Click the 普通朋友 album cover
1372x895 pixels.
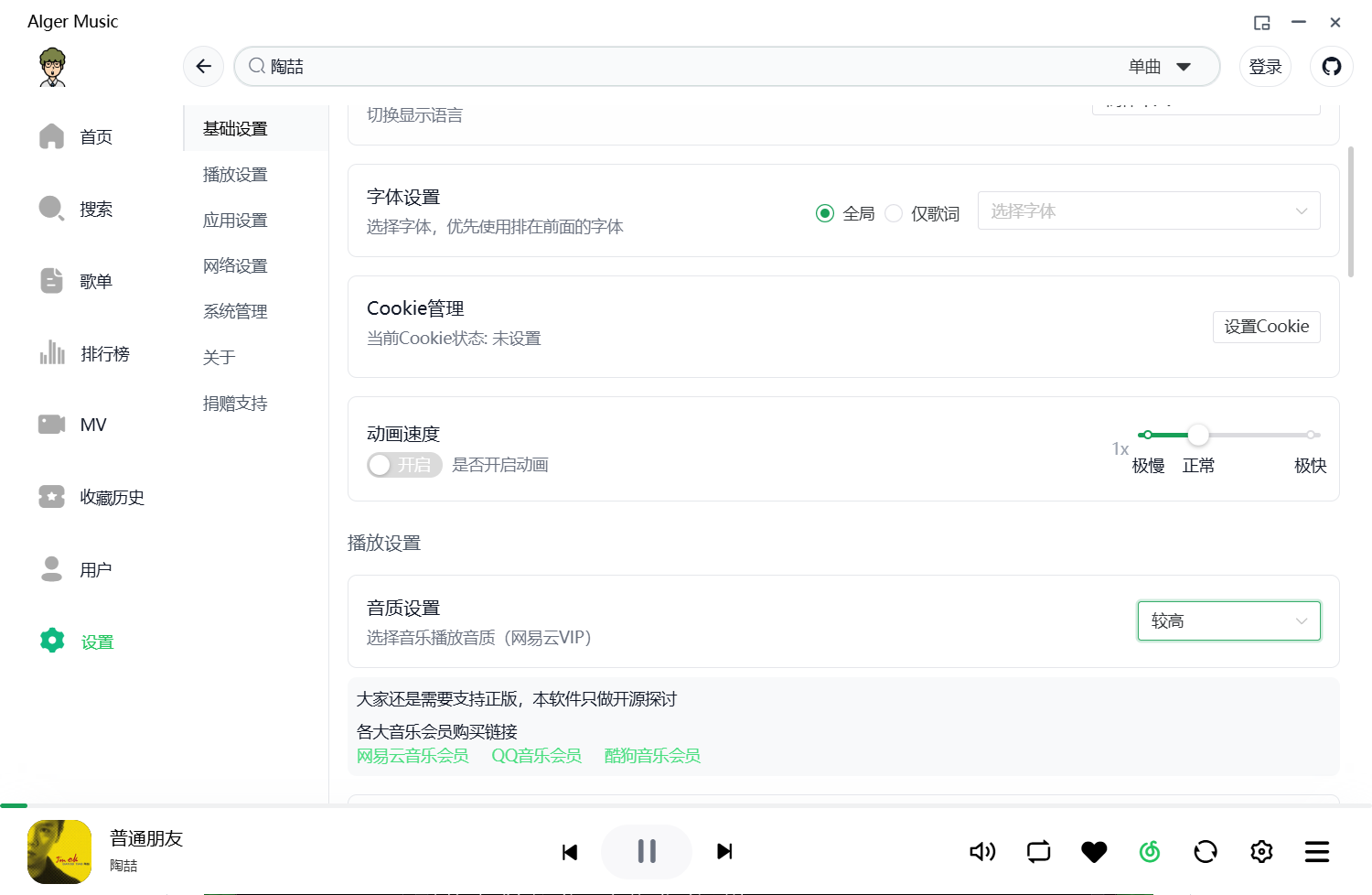59,852
